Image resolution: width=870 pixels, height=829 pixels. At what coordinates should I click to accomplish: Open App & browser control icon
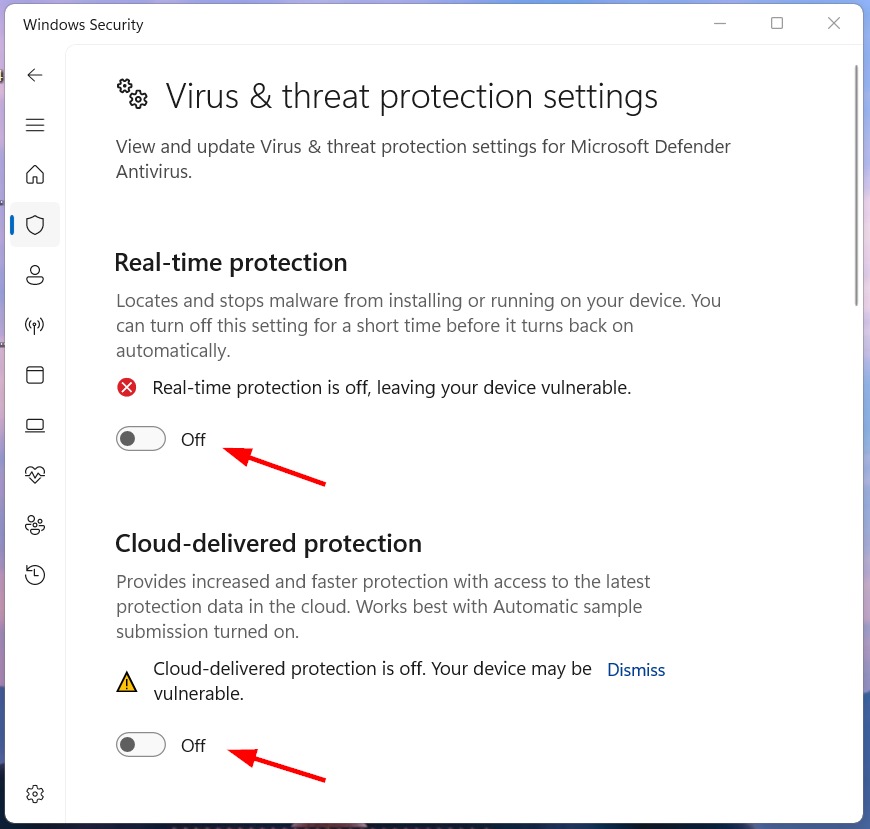coord(35,375)
